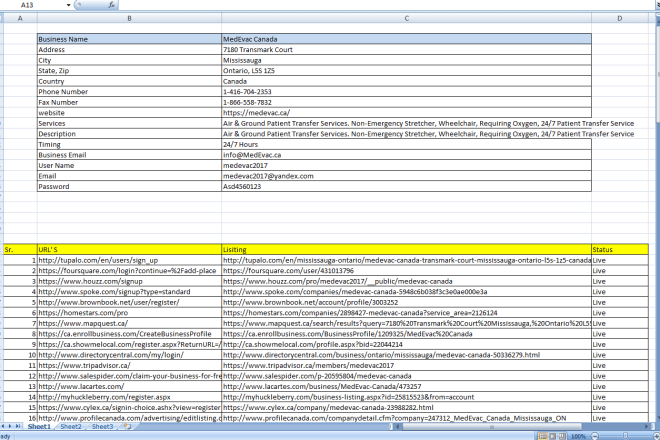Image resolution: width=660 pixels, height=440 pixels.
Task: Click the 'MedEvac Canada' cell
Action: point(406,39)
